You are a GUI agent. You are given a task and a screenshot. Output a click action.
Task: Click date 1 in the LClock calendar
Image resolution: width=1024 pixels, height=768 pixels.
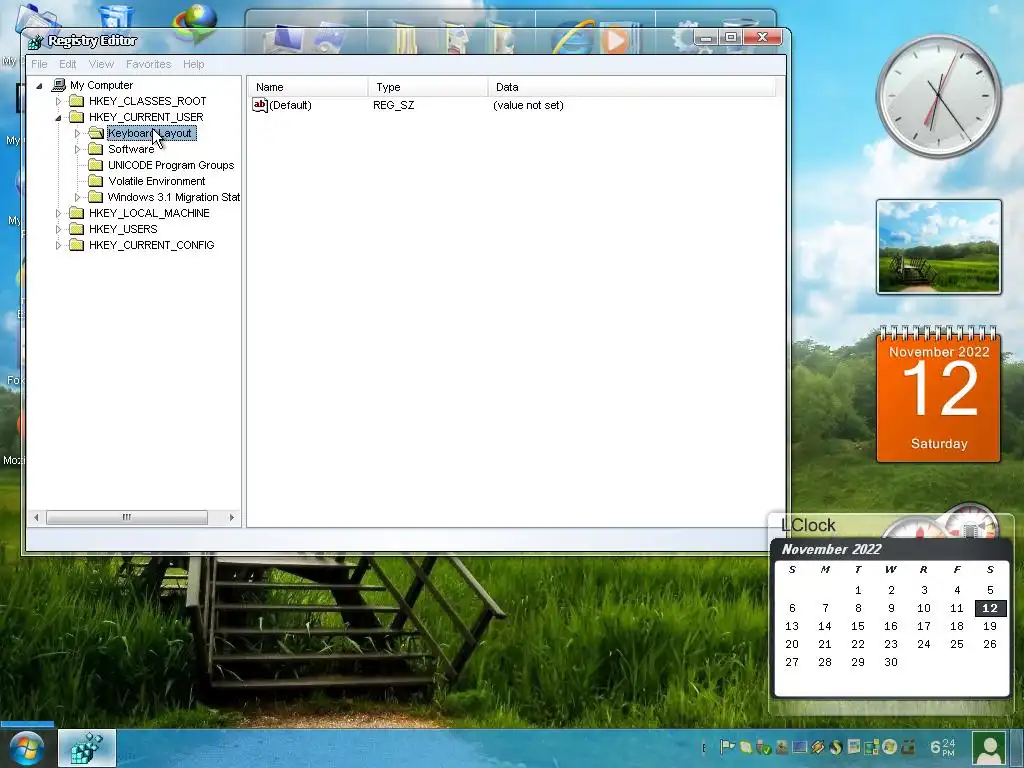[x=858, y=590]
